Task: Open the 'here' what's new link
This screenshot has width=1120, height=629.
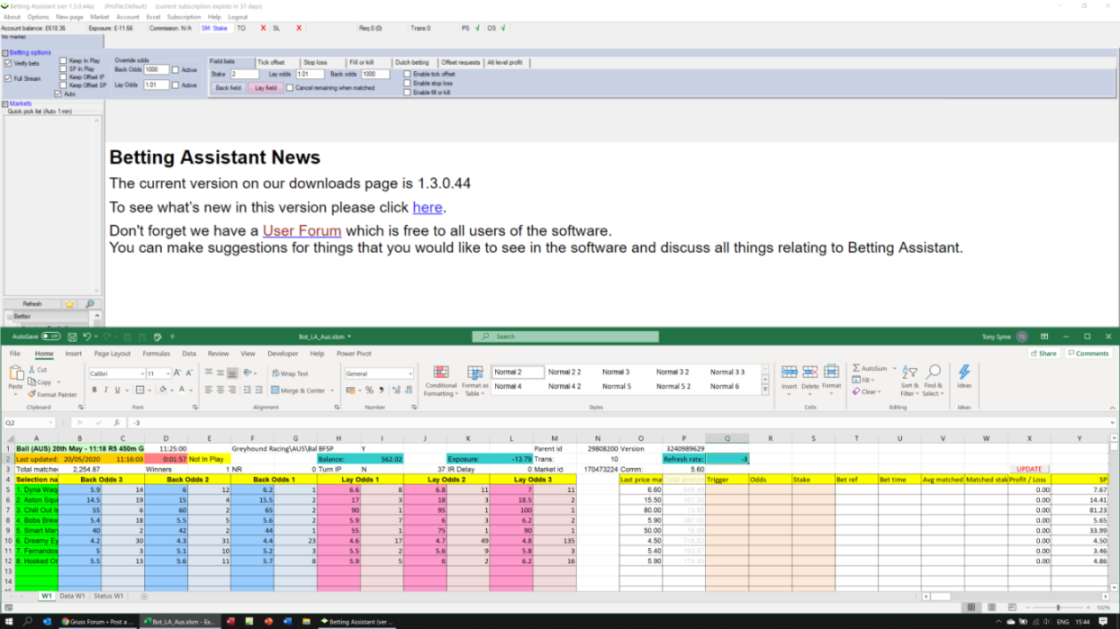Action: [x=427, y=207]
